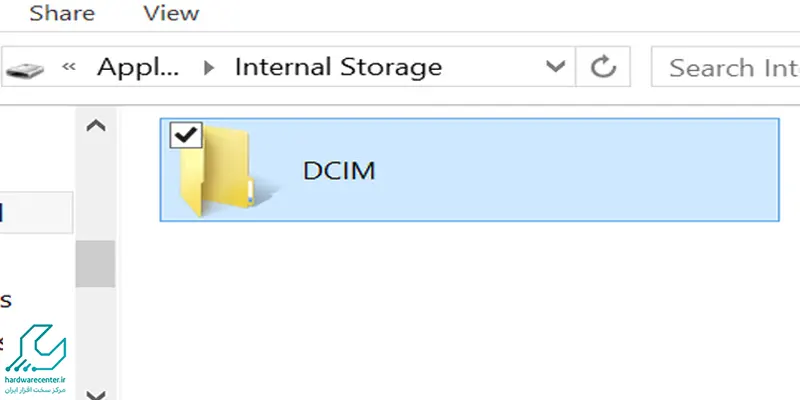Screen dimensions: 800x400
Task: Open the View ribbon tab
Action: click(x=171, y=13)
